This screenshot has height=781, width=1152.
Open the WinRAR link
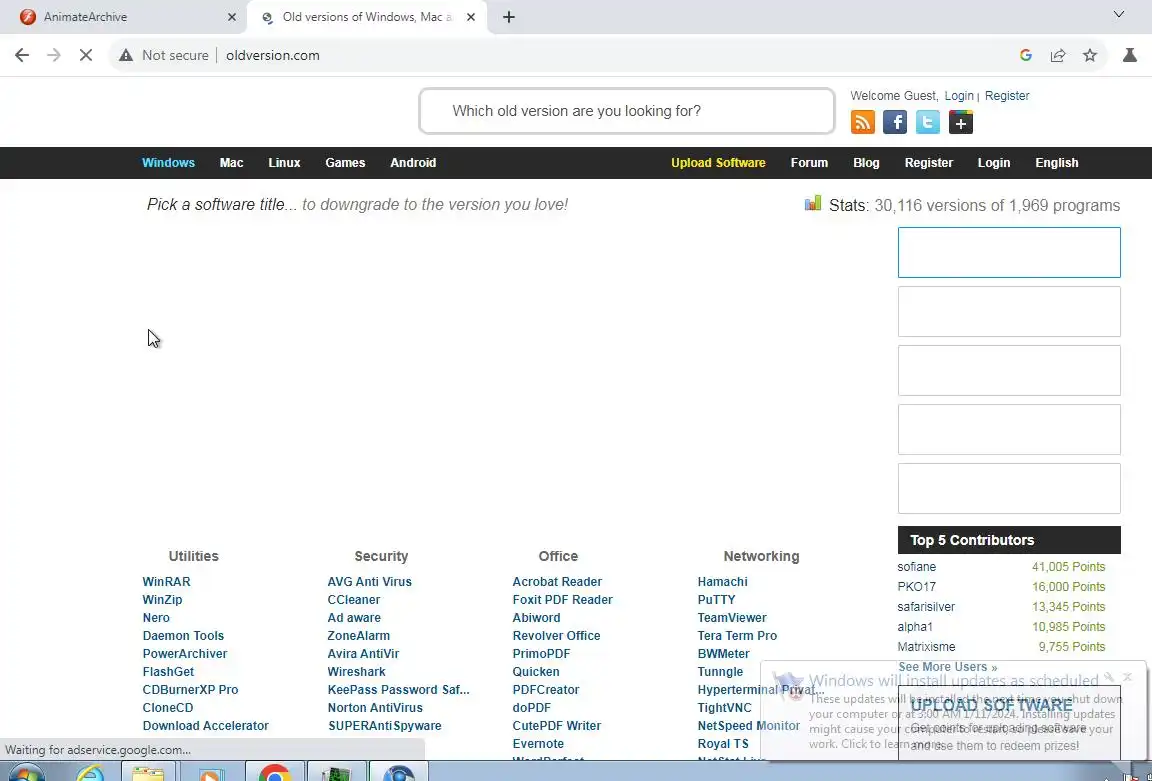[x=166, y=581]
